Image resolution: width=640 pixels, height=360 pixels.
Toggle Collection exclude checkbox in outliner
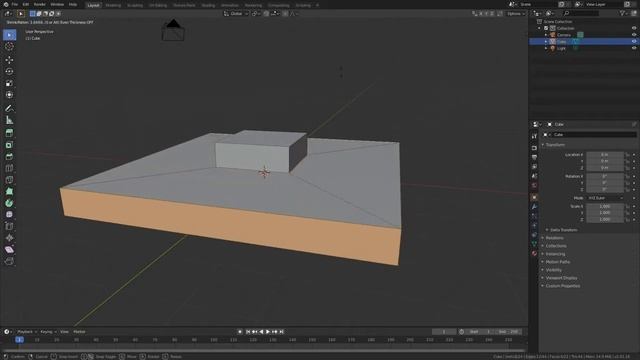click(x=546, y=28)
